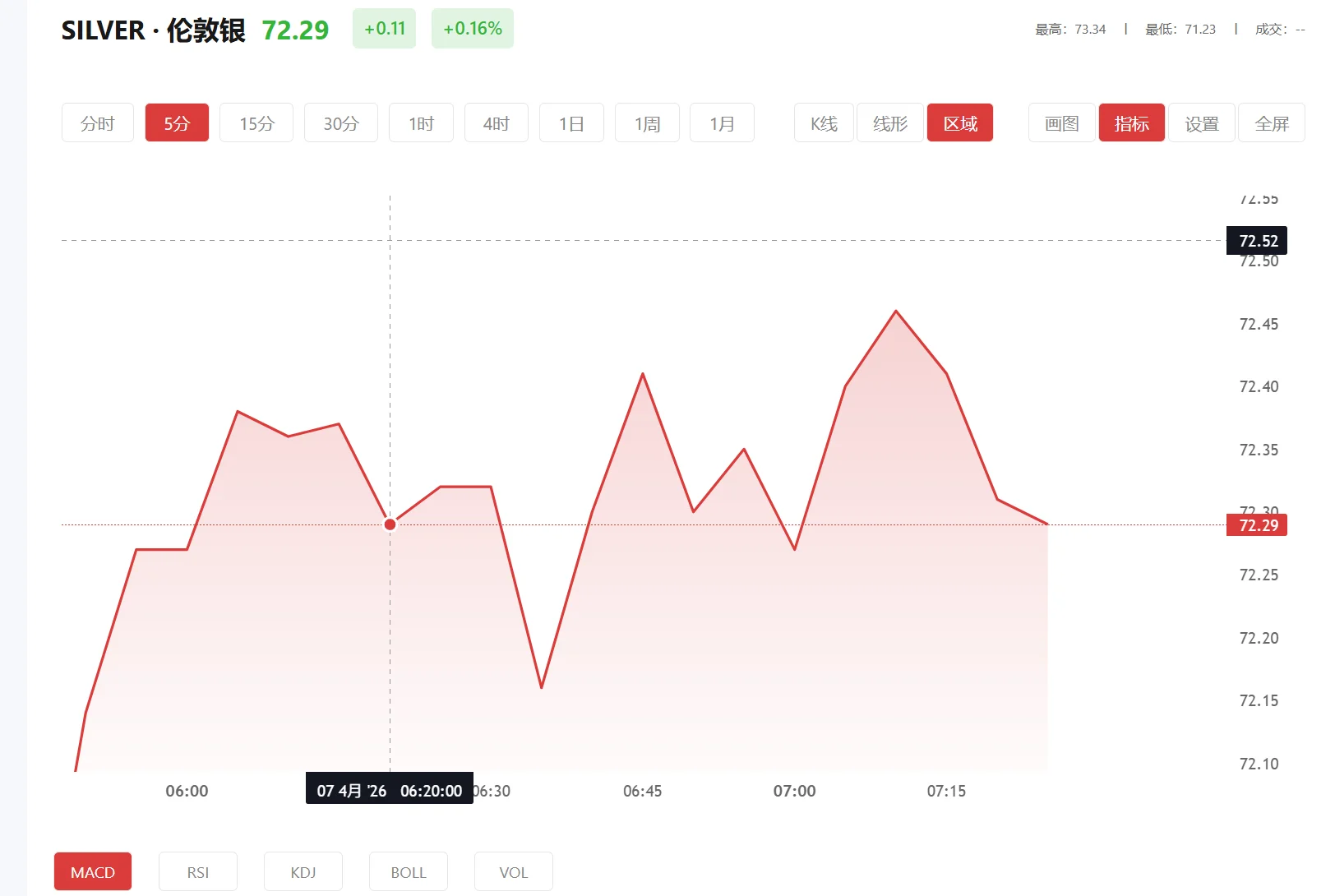This screenshot has width=1335, height=896.
Task: Switch to the 1日 daily timeframe
Action: click(571, 122)
